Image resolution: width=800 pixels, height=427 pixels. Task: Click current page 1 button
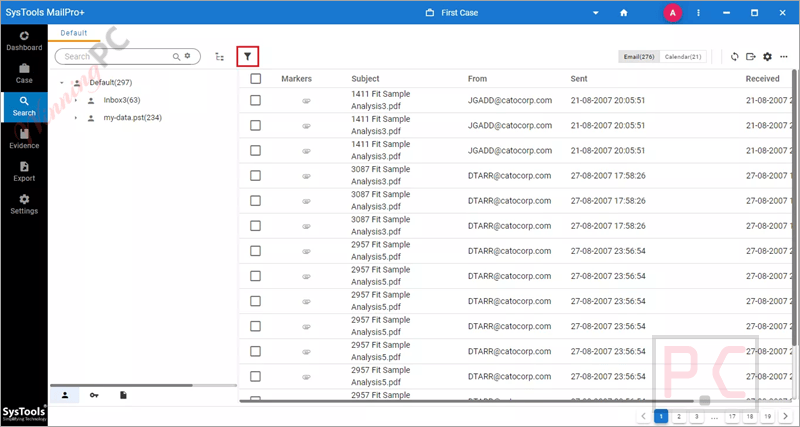pyautogui.click(x=661, y=416)
